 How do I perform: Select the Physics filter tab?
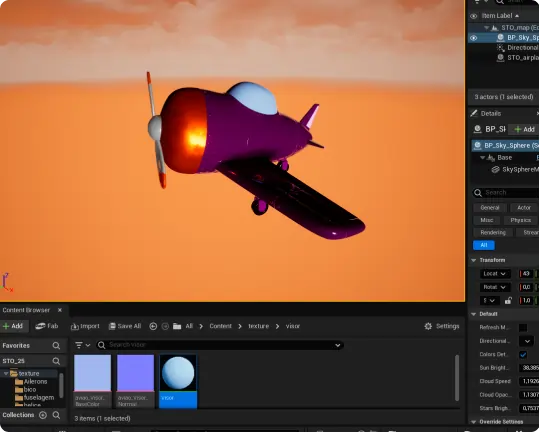520,220
